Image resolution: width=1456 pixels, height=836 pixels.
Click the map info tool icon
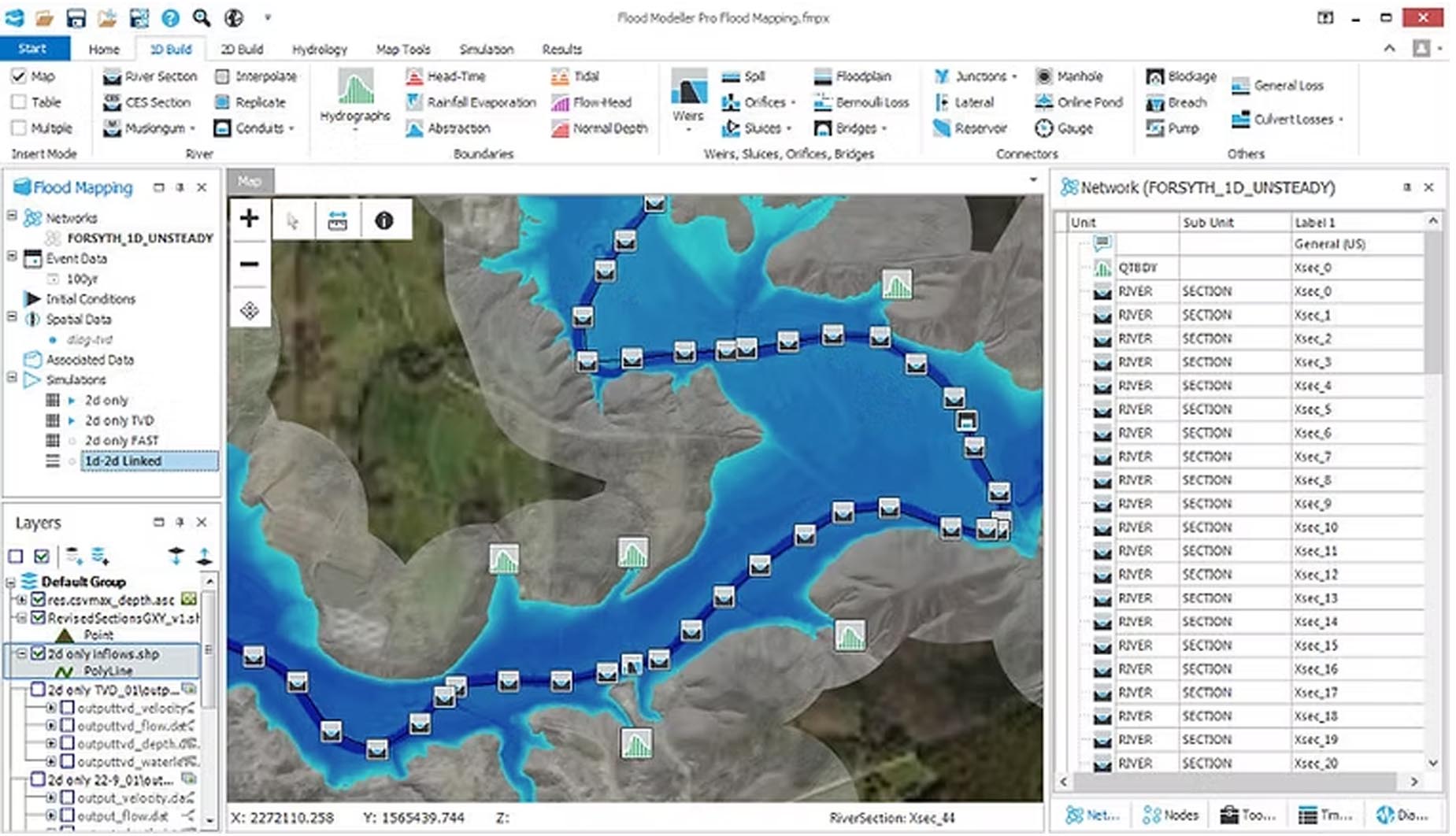pyautogui.click(x=383, y=220)
